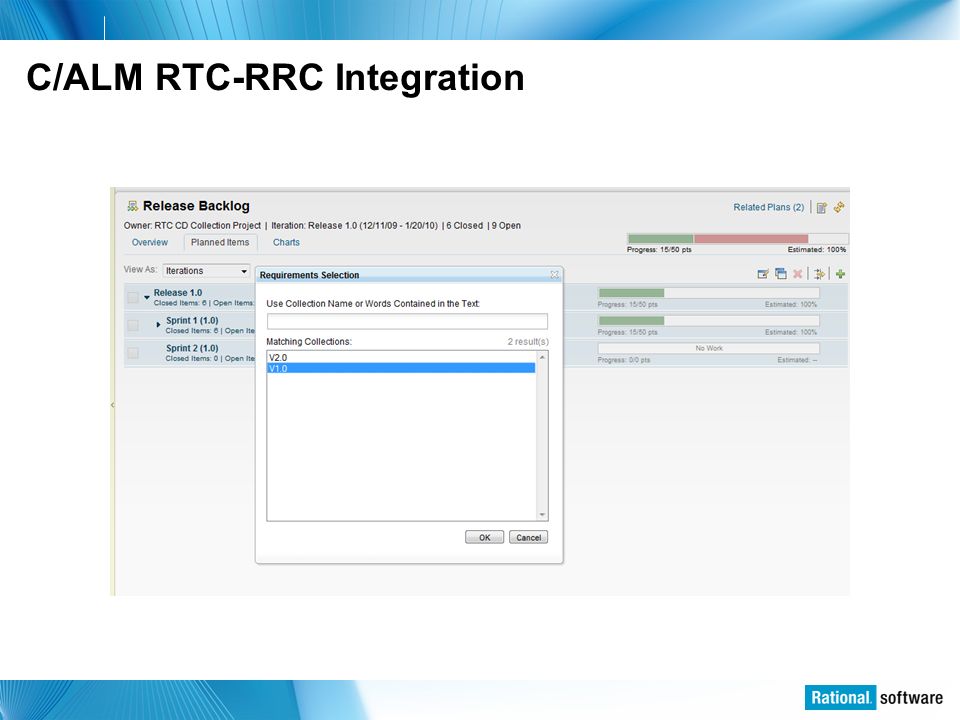The height and width of the screenshot is (720, 960).
Task: Toggle the Sprint 2 (1.0) row checkbox
Action: tap(133, 353)
